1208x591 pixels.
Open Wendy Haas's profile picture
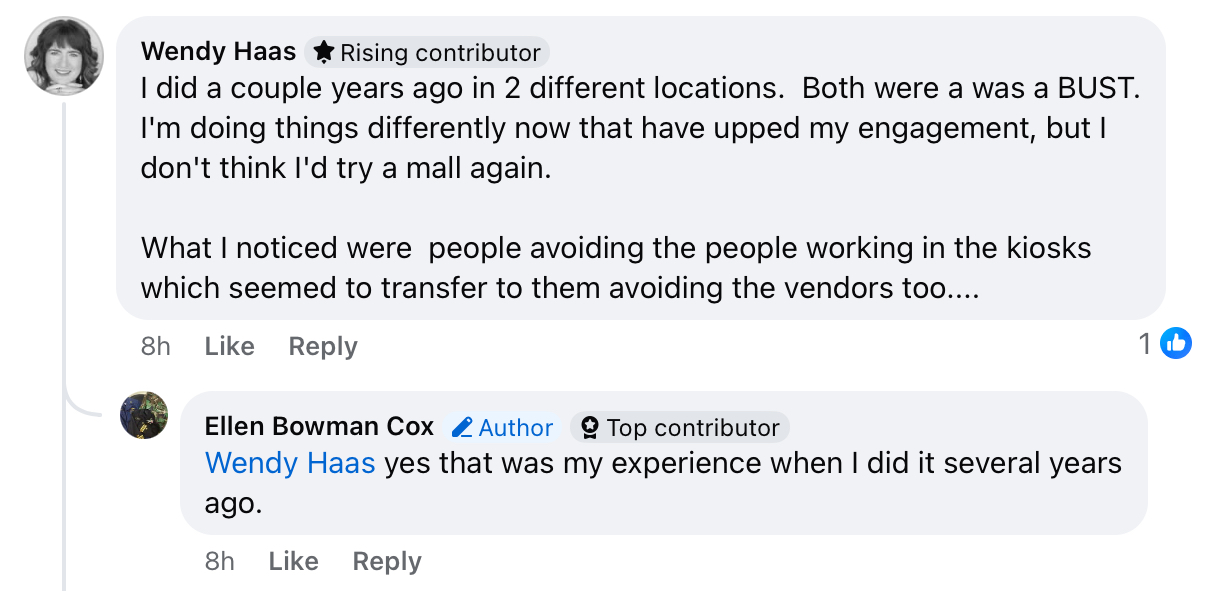(x=64, y=56)
